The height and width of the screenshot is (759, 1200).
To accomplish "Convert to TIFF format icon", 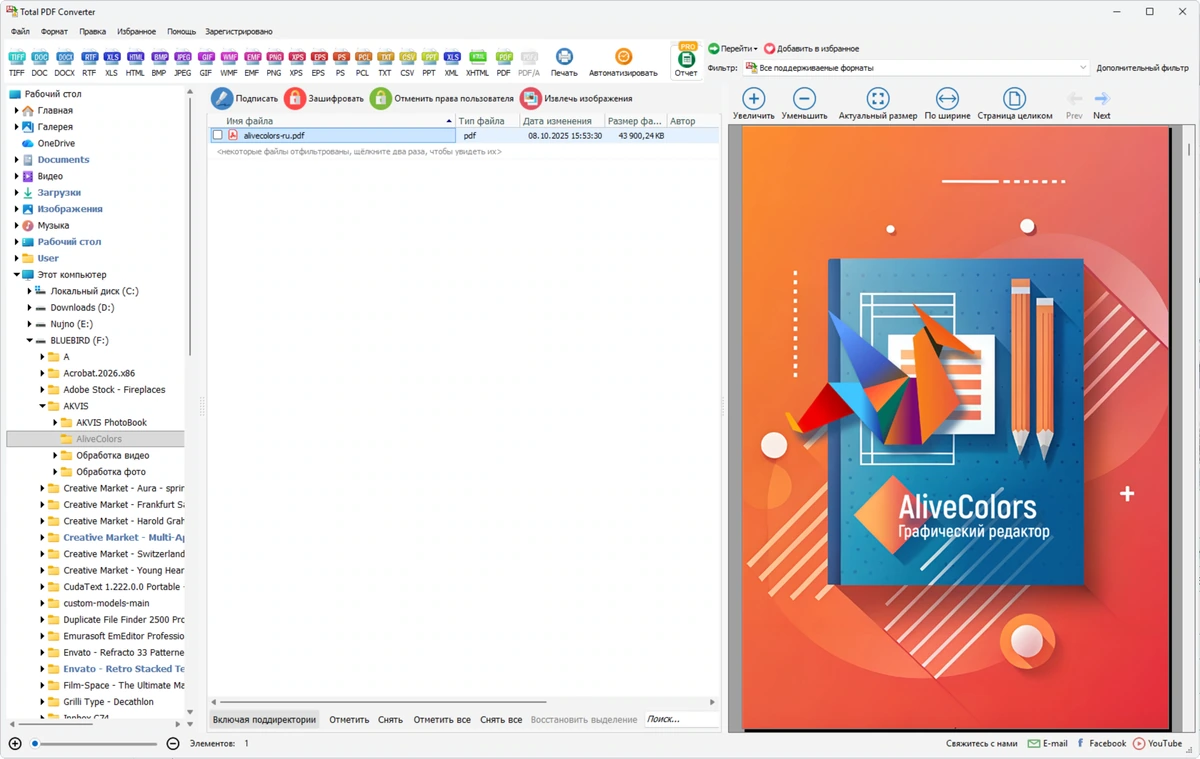I will (x=17, y=64).
